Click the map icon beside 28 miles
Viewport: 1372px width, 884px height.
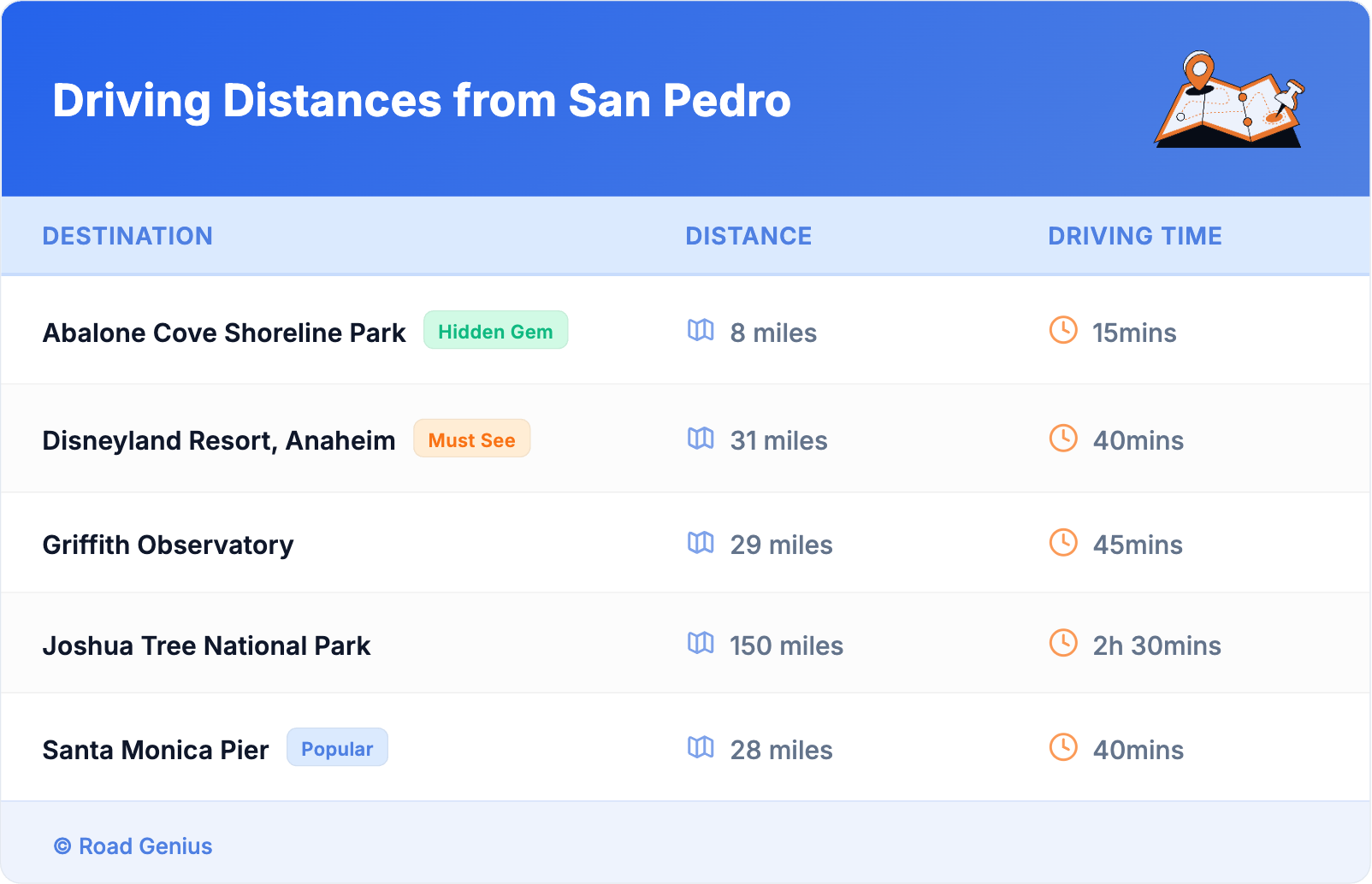point(701,747)
